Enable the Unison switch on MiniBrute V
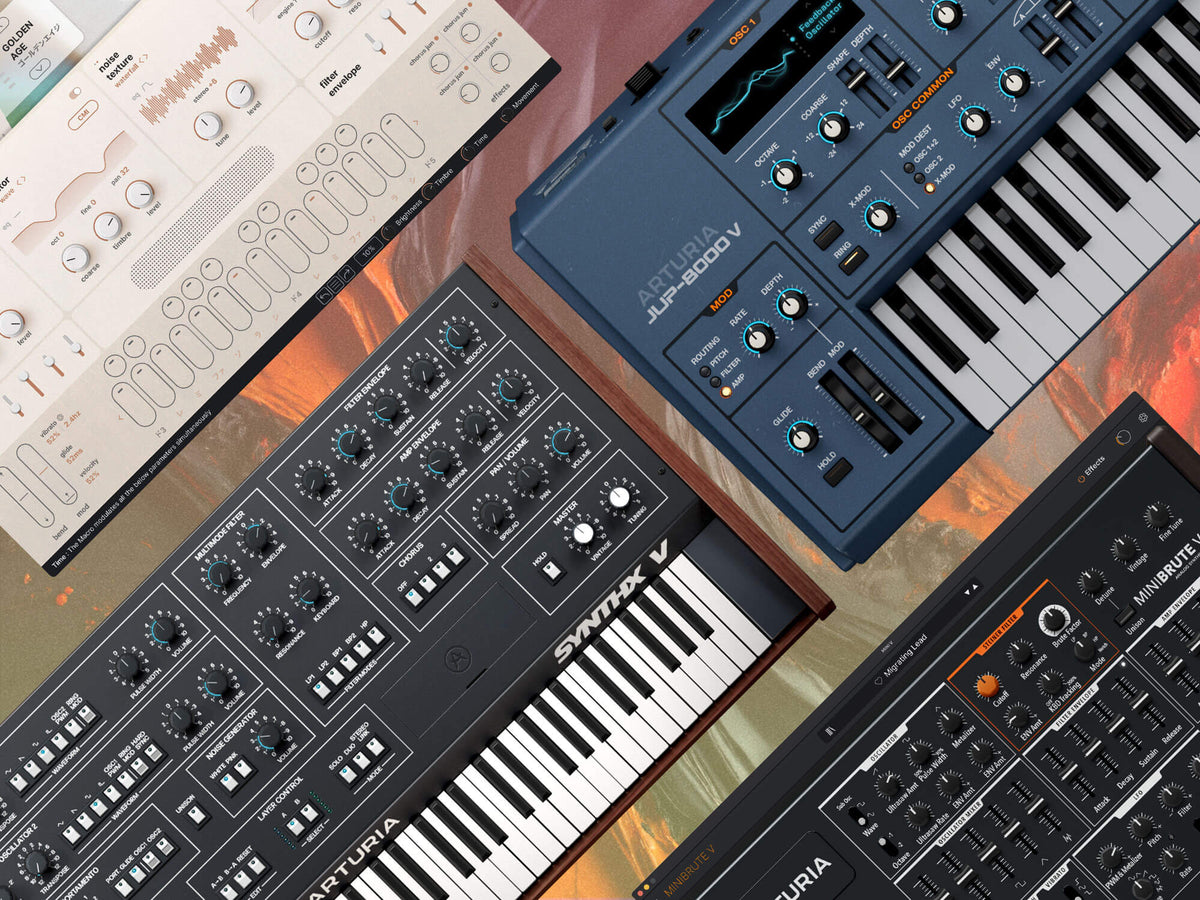The width and height of the screenshot is (1200, 900). click(1123, 615)
